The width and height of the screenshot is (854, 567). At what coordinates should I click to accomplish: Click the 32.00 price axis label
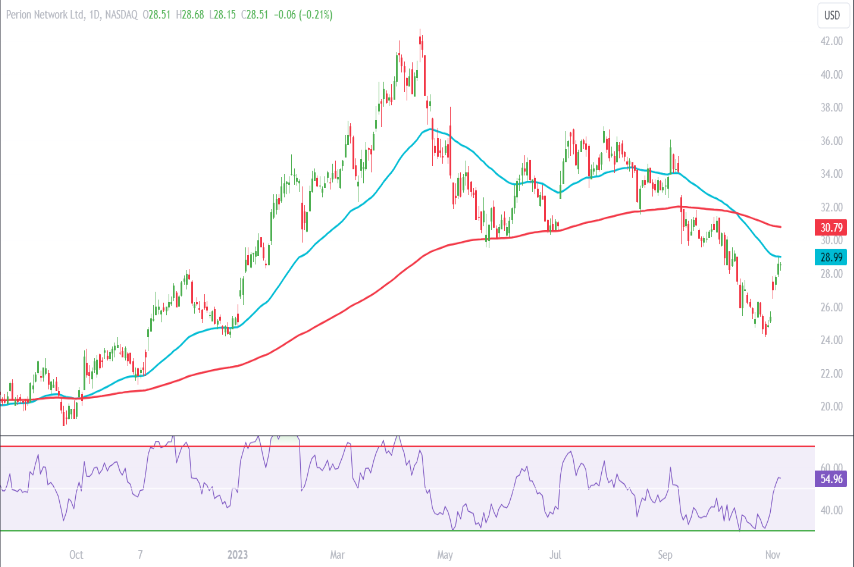coord(832,208)
